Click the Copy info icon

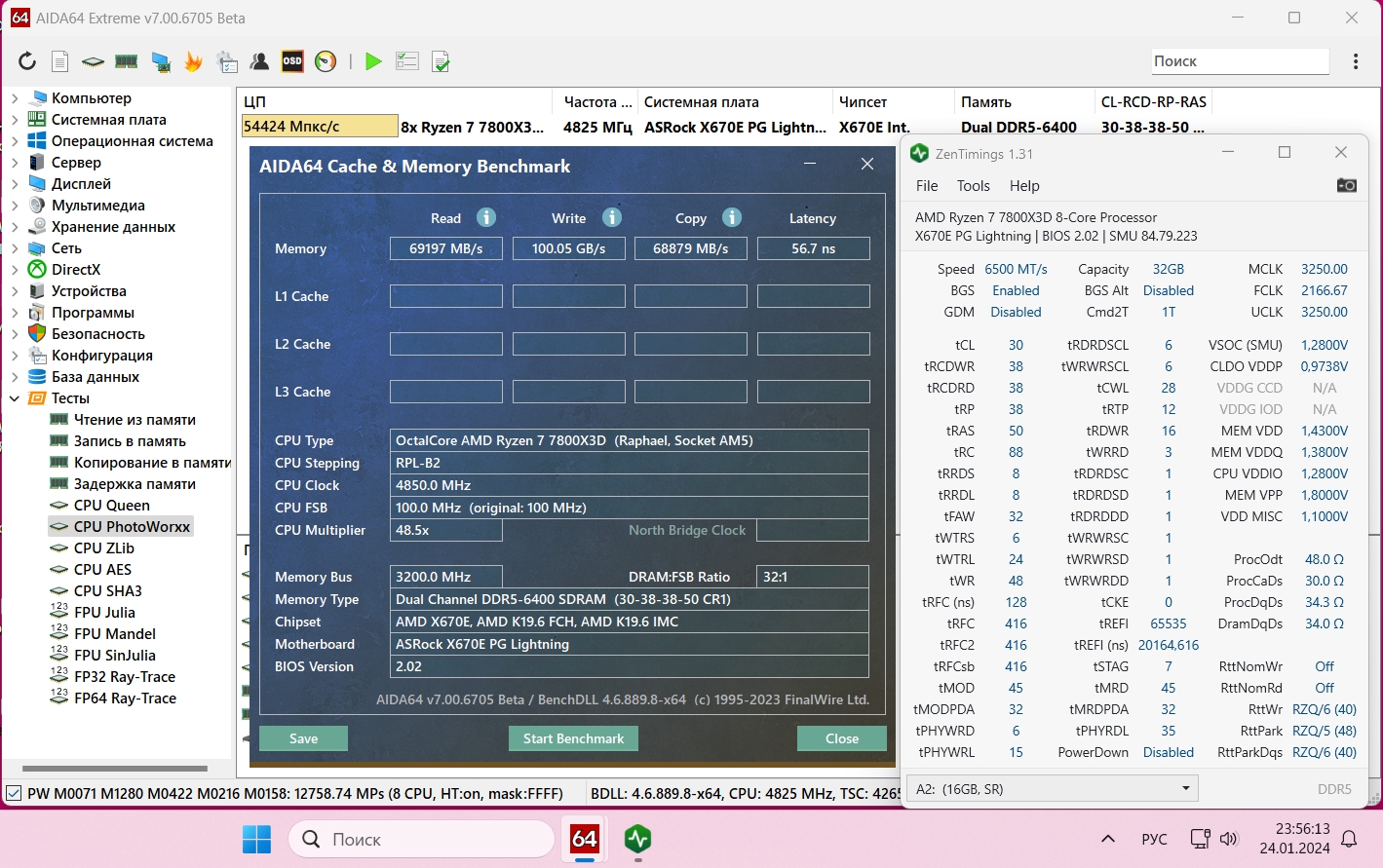click(732, 217)
